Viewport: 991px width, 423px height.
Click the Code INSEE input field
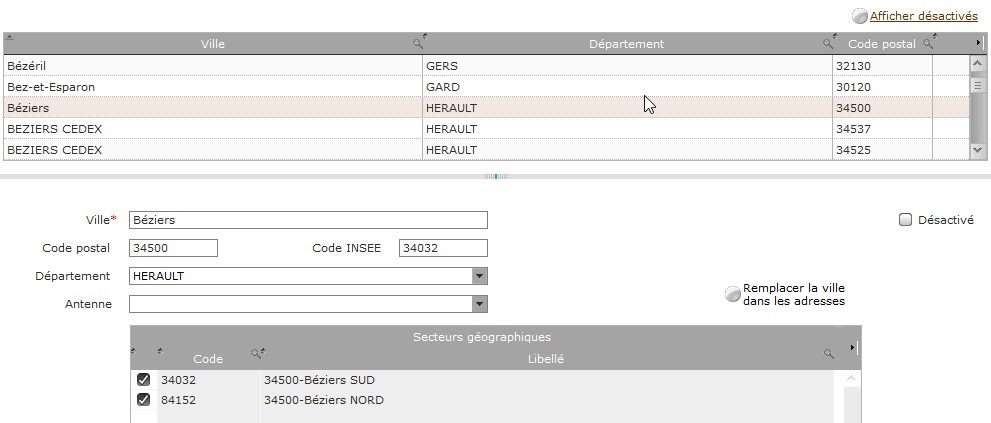click(x=443, y=248)
